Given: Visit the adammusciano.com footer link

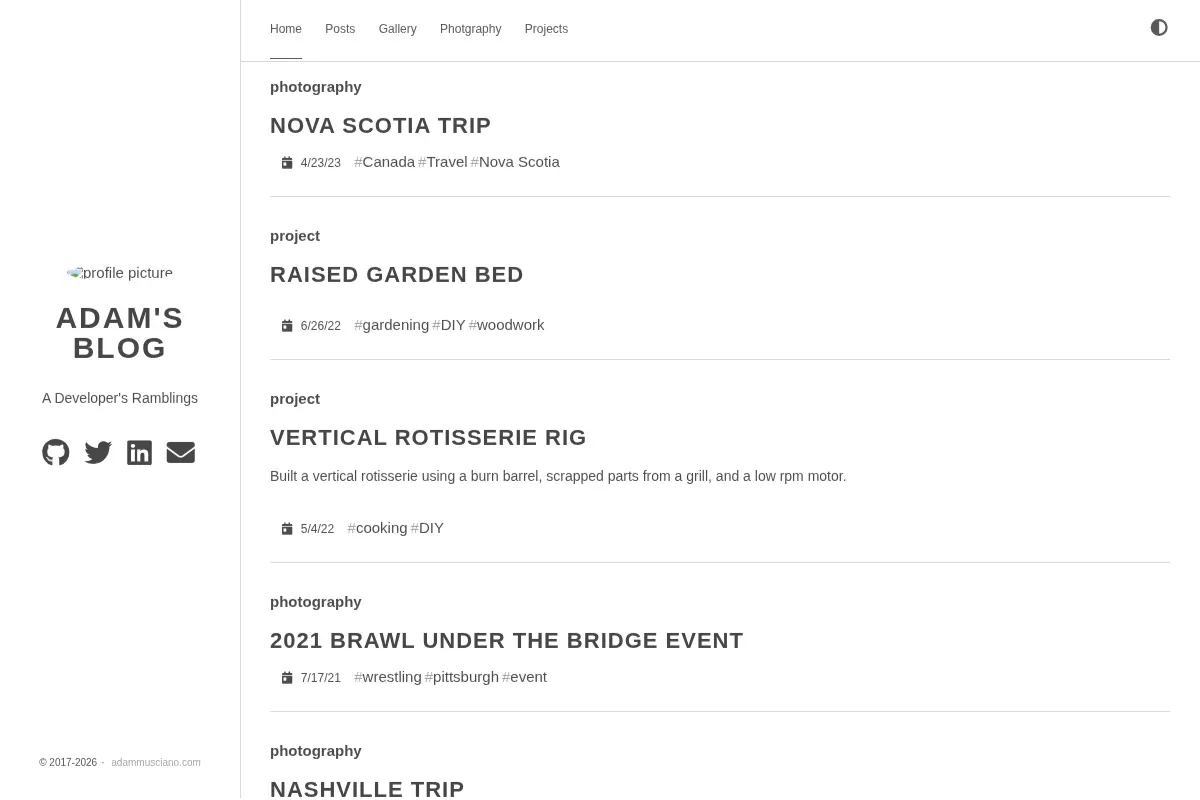Looking at the screenshot, I should 156,763.
